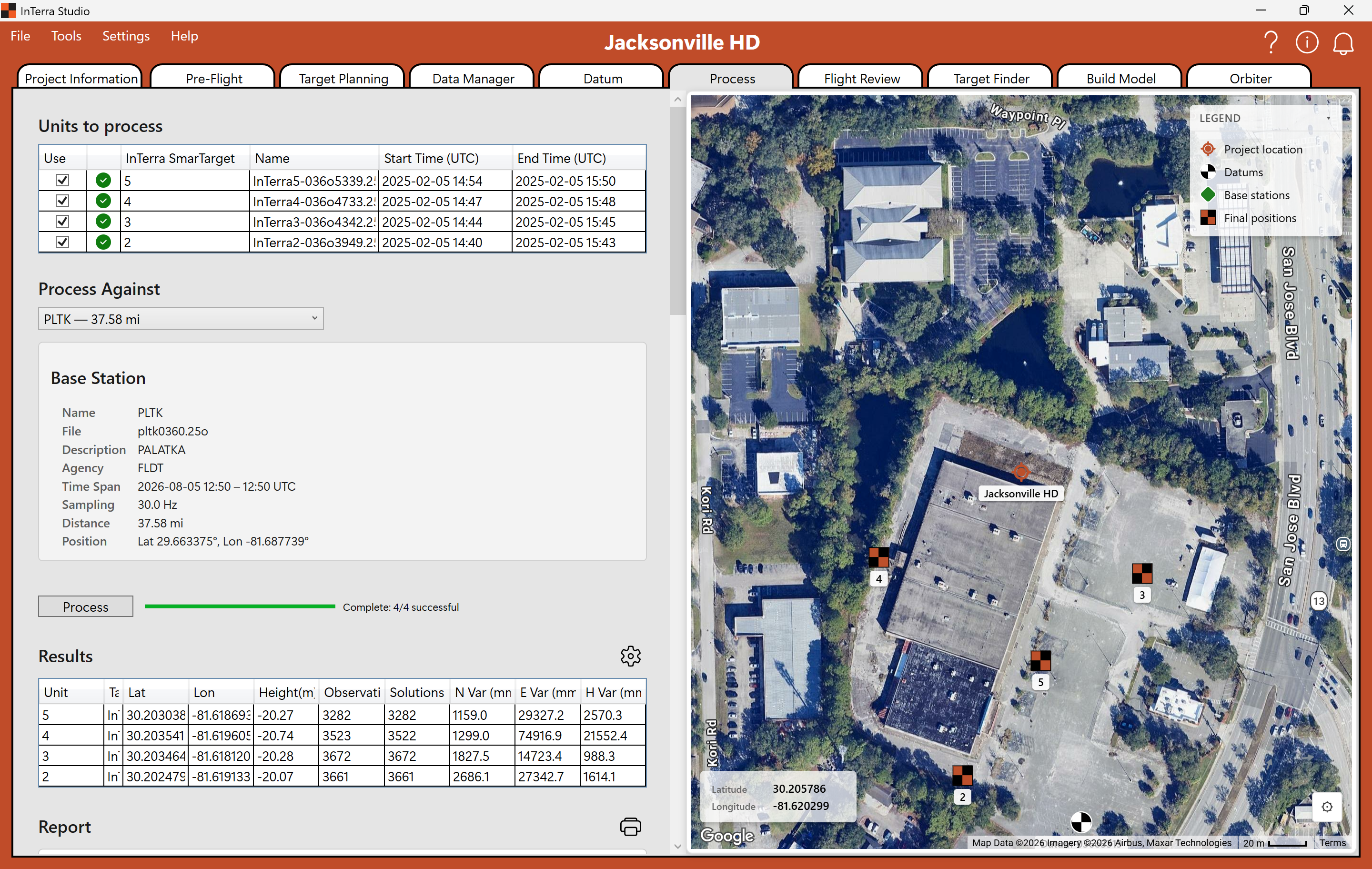Open the Tools menu
Image resolution: width=1372 pixels, height=869 pixels.
coord(66,36)
